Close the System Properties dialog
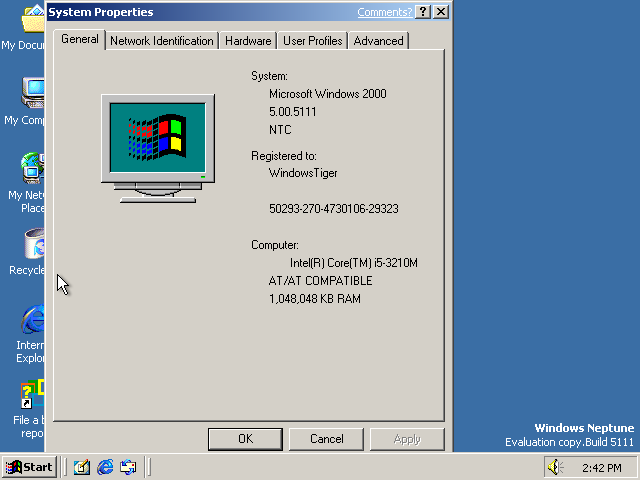This screenshot has height=480, width=640. [441, 12]
